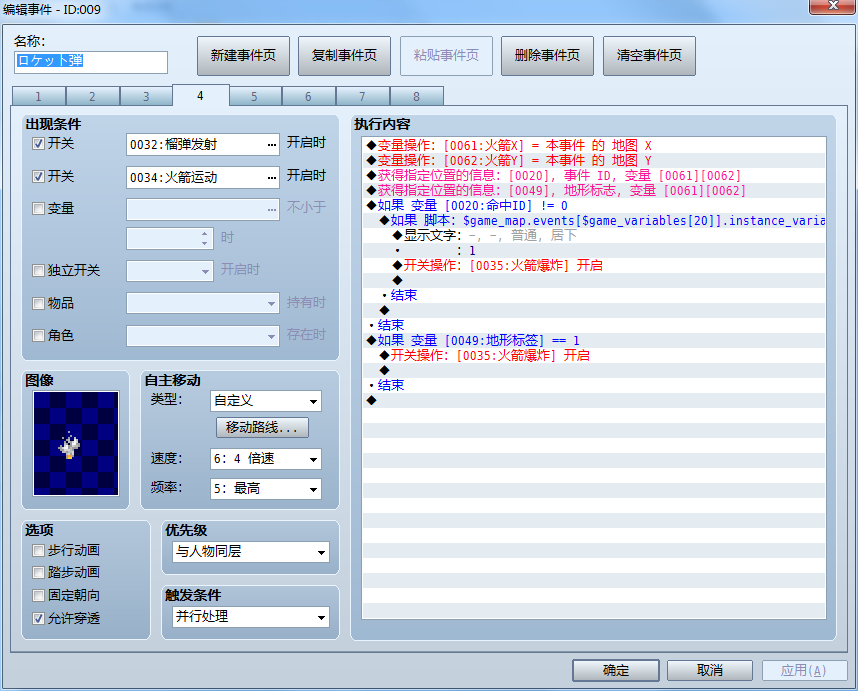Enable the 独立开关 condition checkbox
The width and height of the screenshot is (858, 691).
(x=38, y=270)
